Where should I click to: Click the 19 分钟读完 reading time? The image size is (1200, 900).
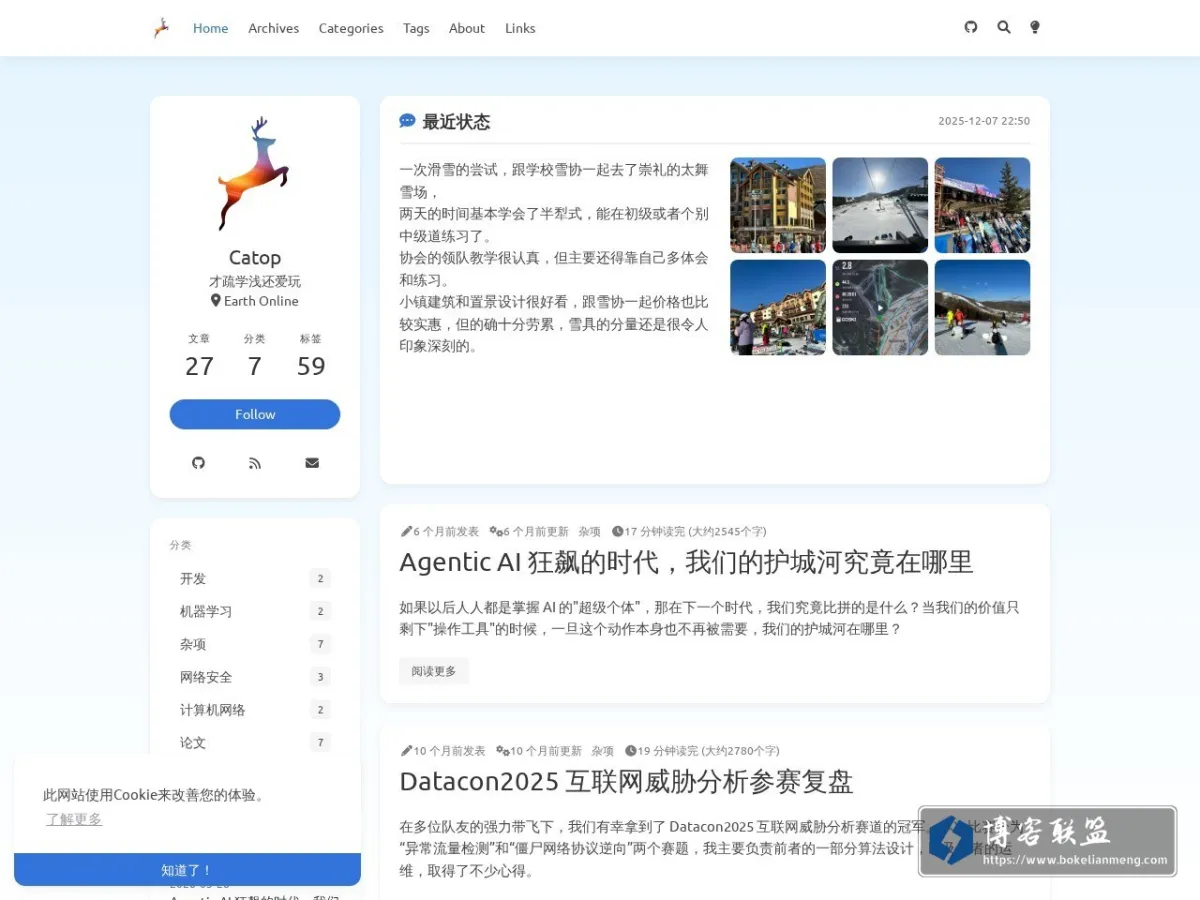tap(702, 751)
